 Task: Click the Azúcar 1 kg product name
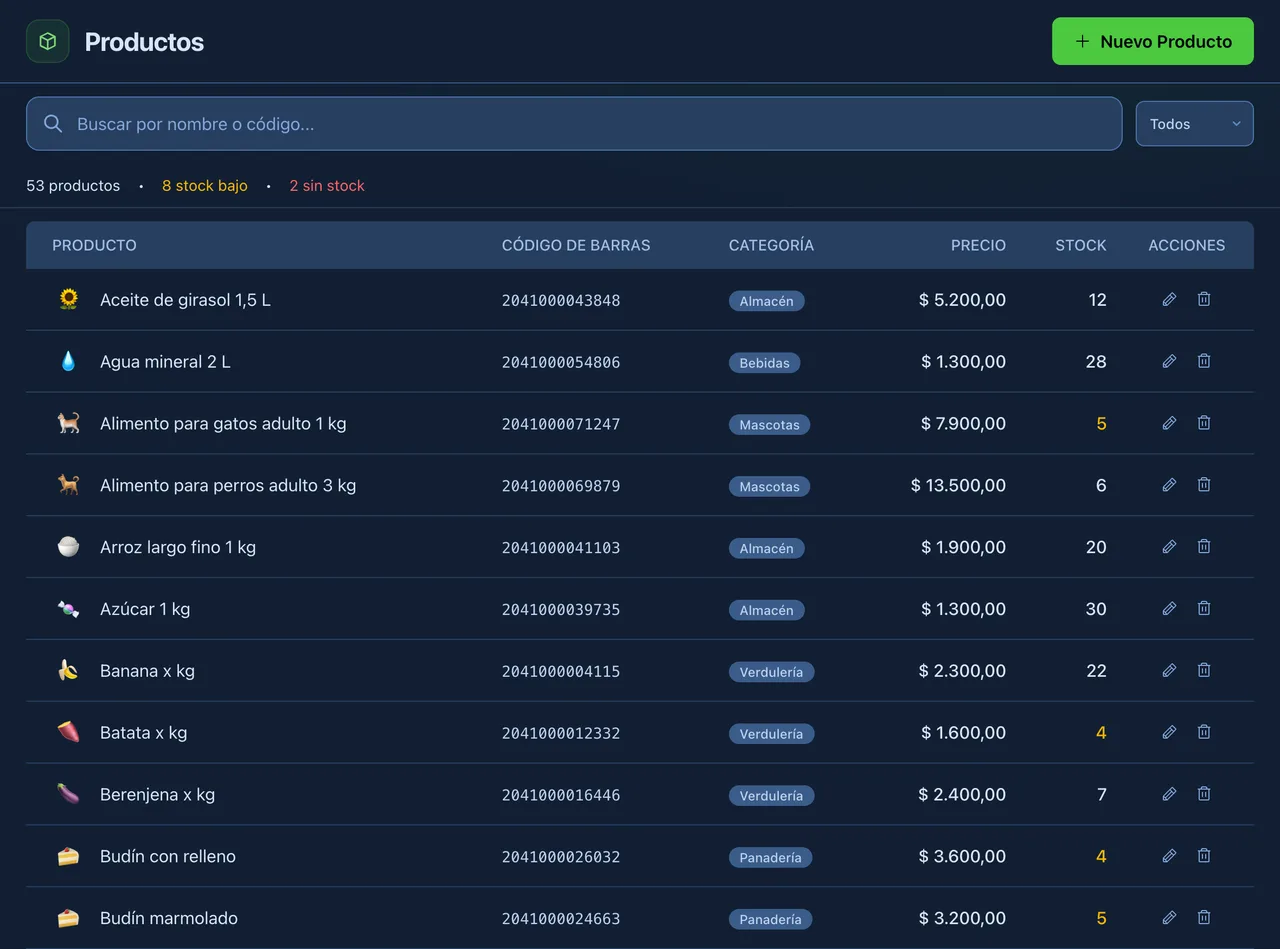(x=145, y=609)
